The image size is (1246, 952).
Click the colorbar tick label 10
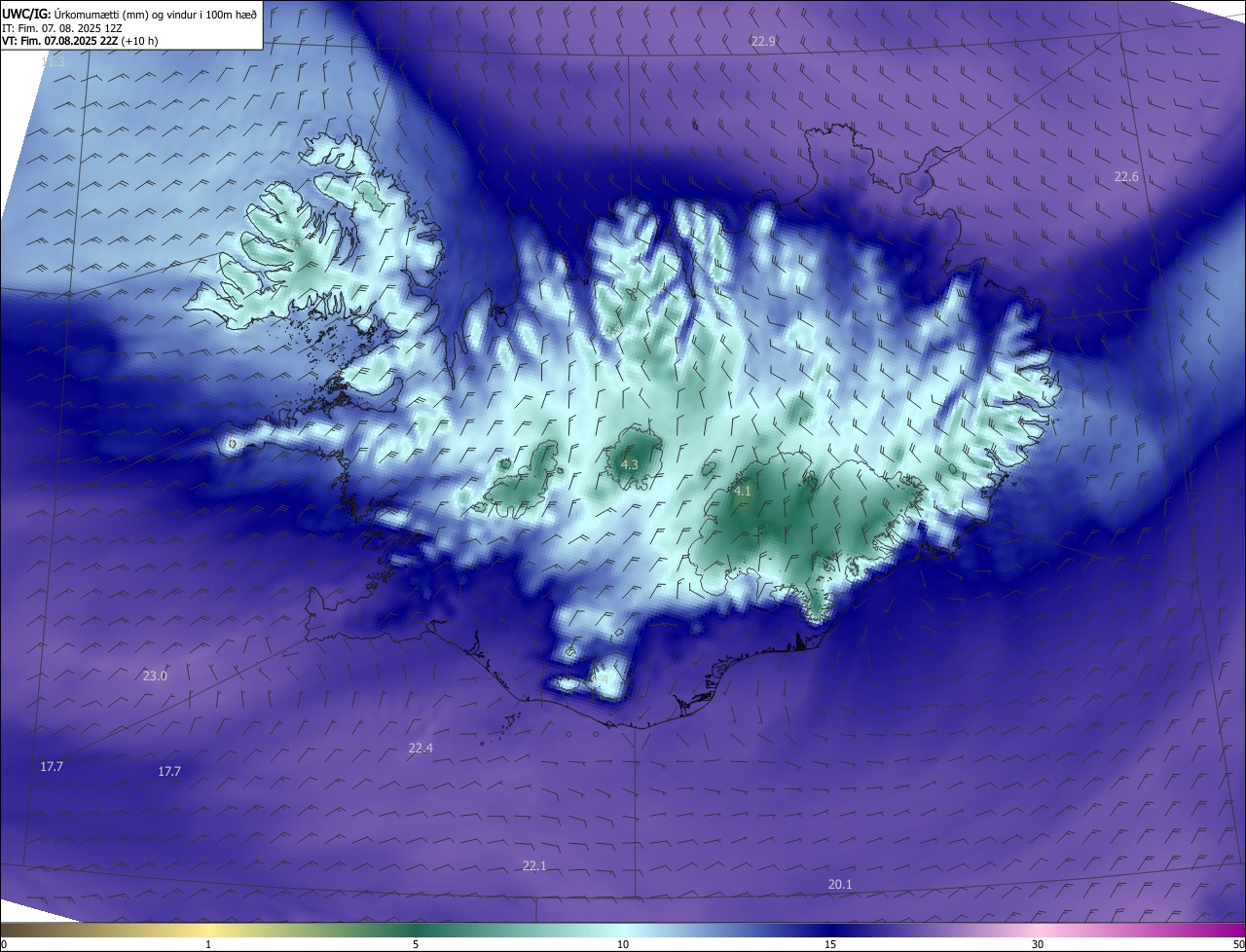623,944
